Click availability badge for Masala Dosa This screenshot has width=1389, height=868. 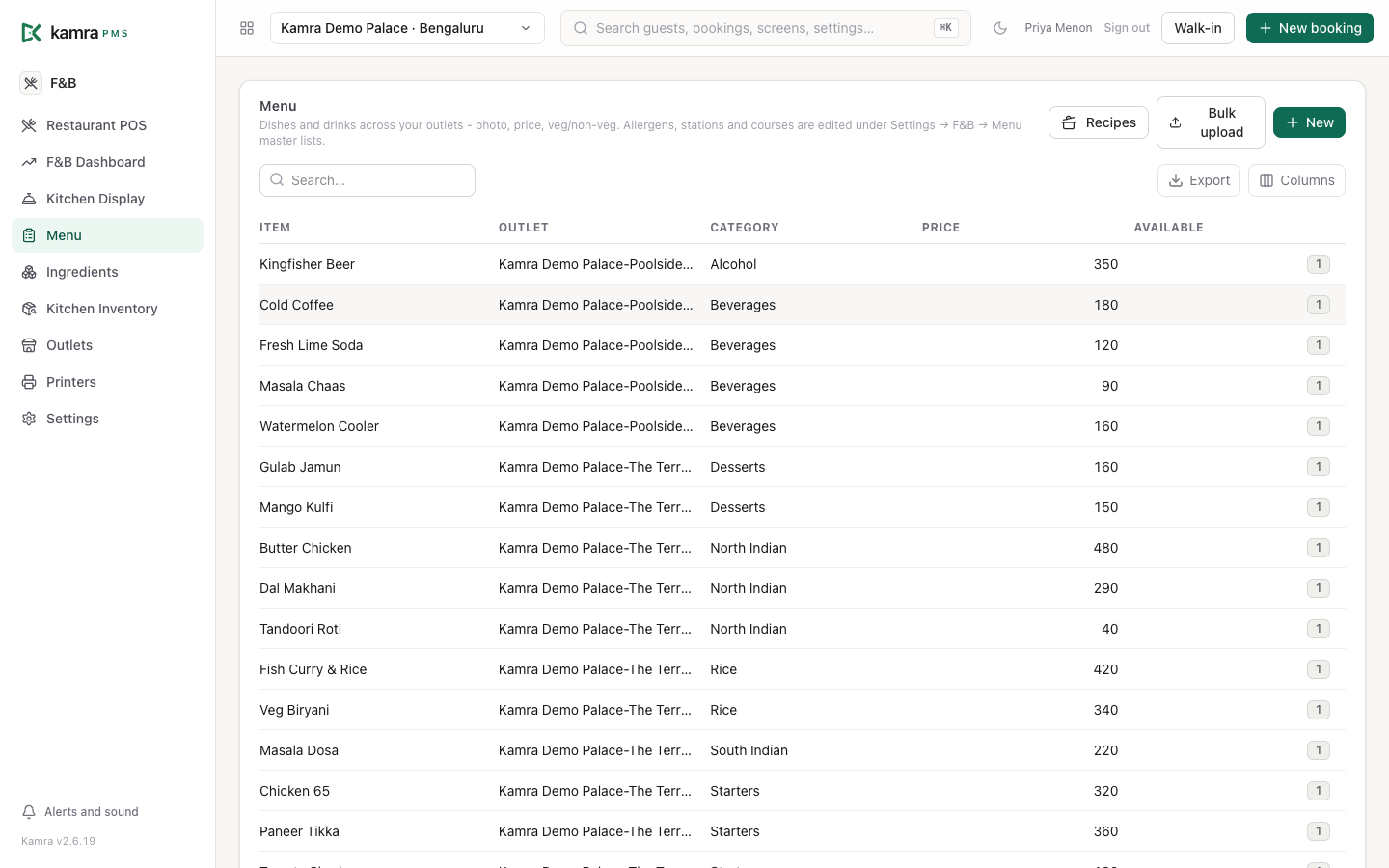click(1319, 750)
